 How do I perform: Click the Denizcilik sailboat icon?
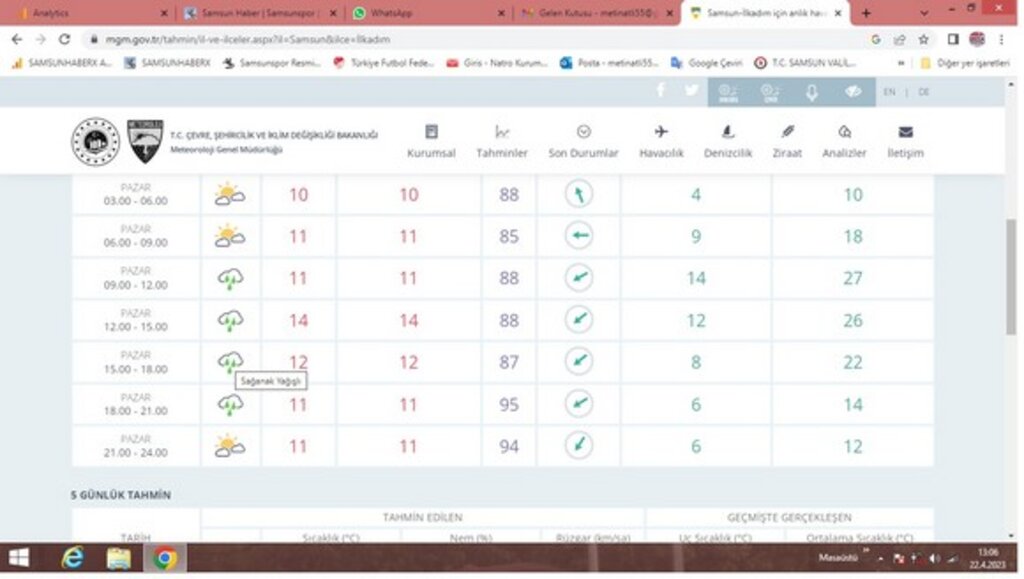pyautogui.click(x=728, y=132)
